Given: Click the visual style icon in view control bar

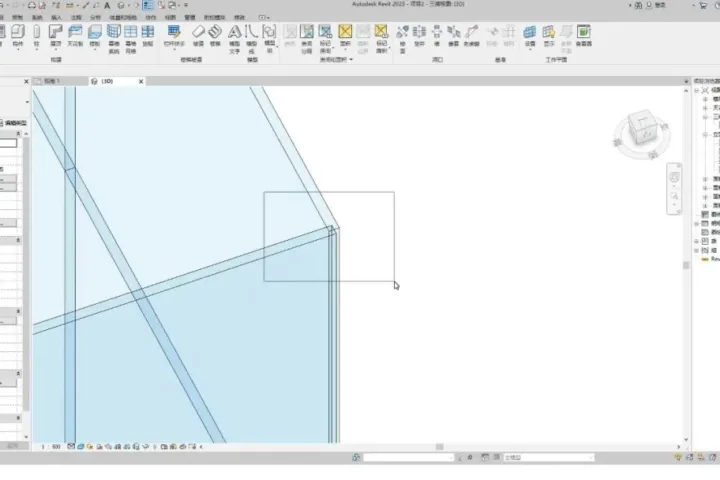Looking at the screenshot, I should pos(80,446).
